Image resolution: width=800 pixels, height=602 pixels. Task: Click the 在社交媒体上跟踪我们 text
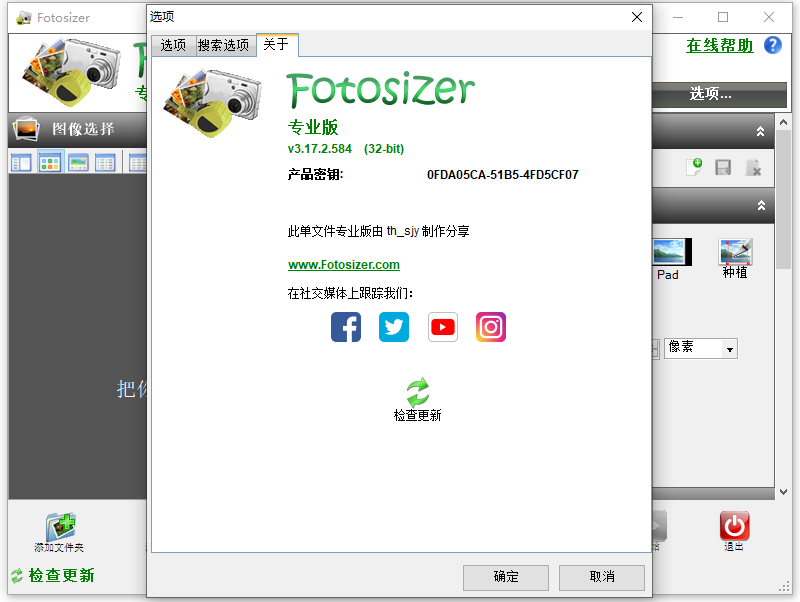(x=350, y=293)
